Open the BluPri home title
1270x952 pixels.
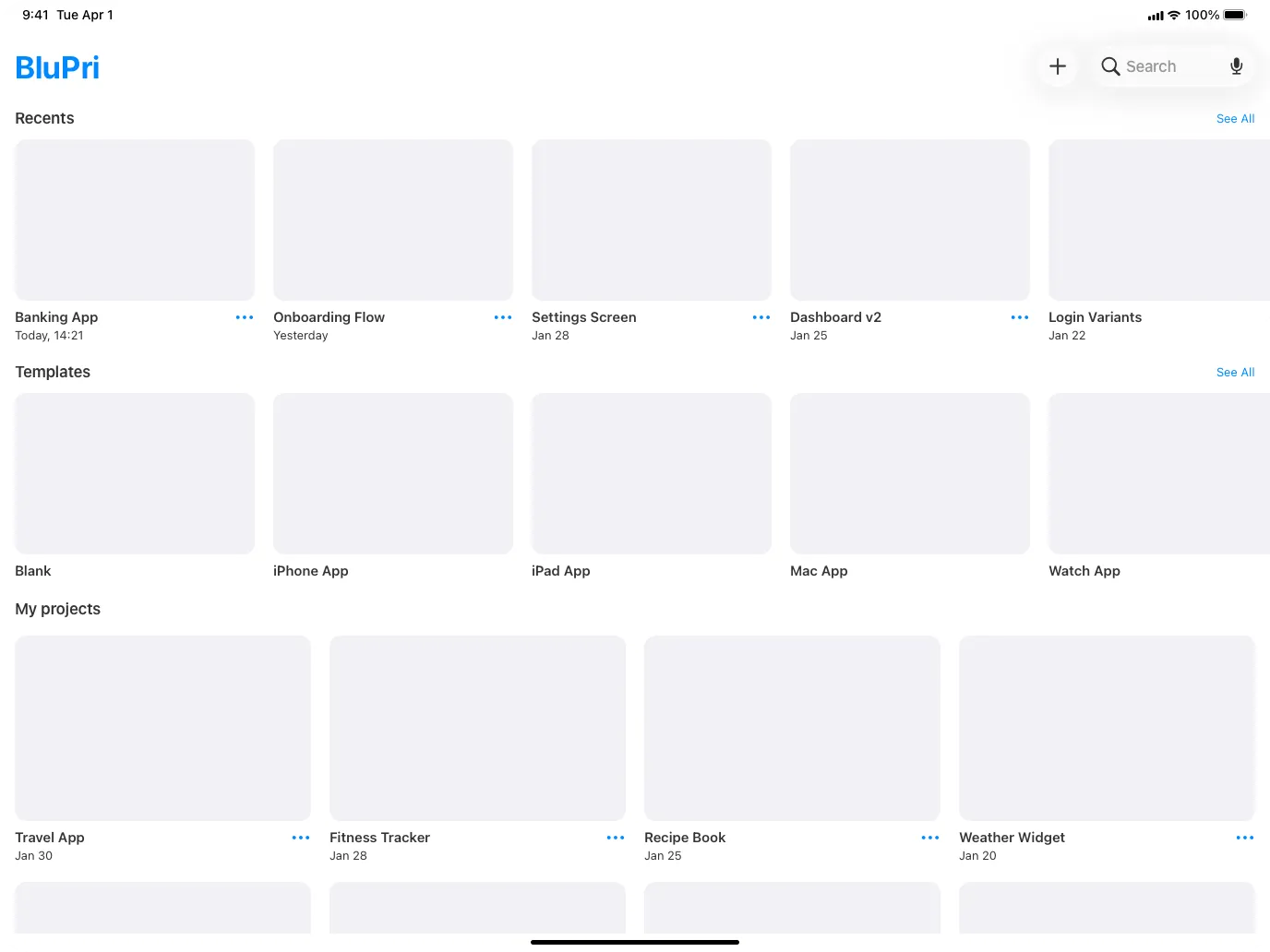(x=57, y=66)
